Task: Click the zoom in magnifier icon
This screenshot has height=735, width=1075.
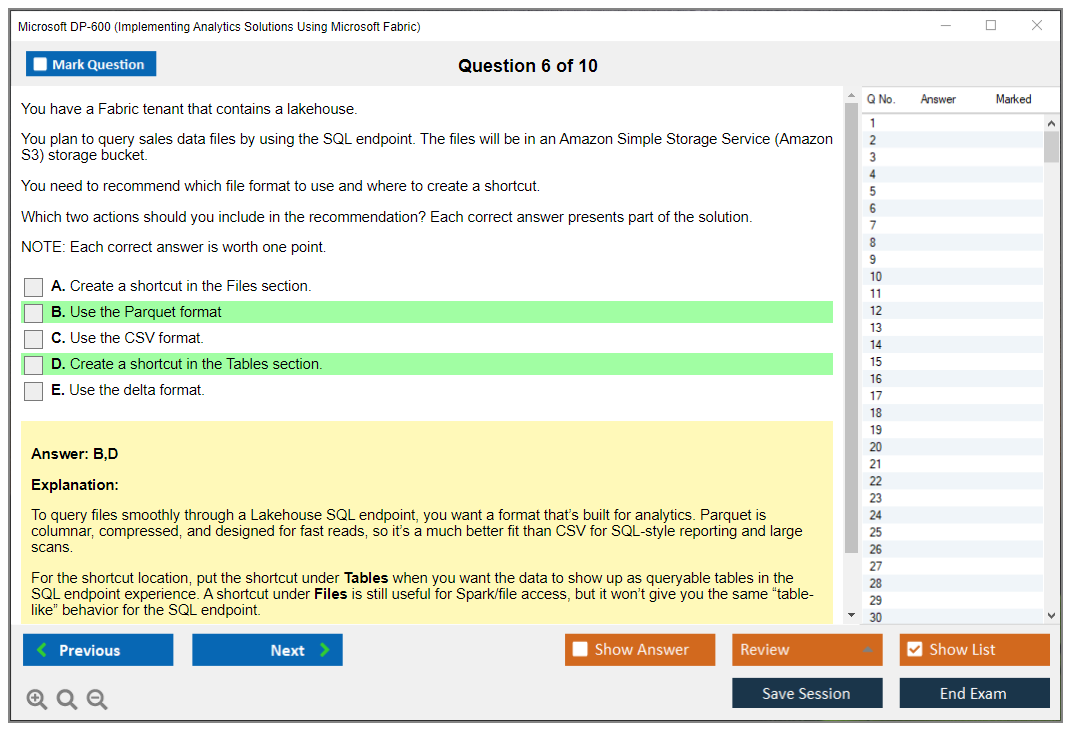Action: tap(36, 699)
